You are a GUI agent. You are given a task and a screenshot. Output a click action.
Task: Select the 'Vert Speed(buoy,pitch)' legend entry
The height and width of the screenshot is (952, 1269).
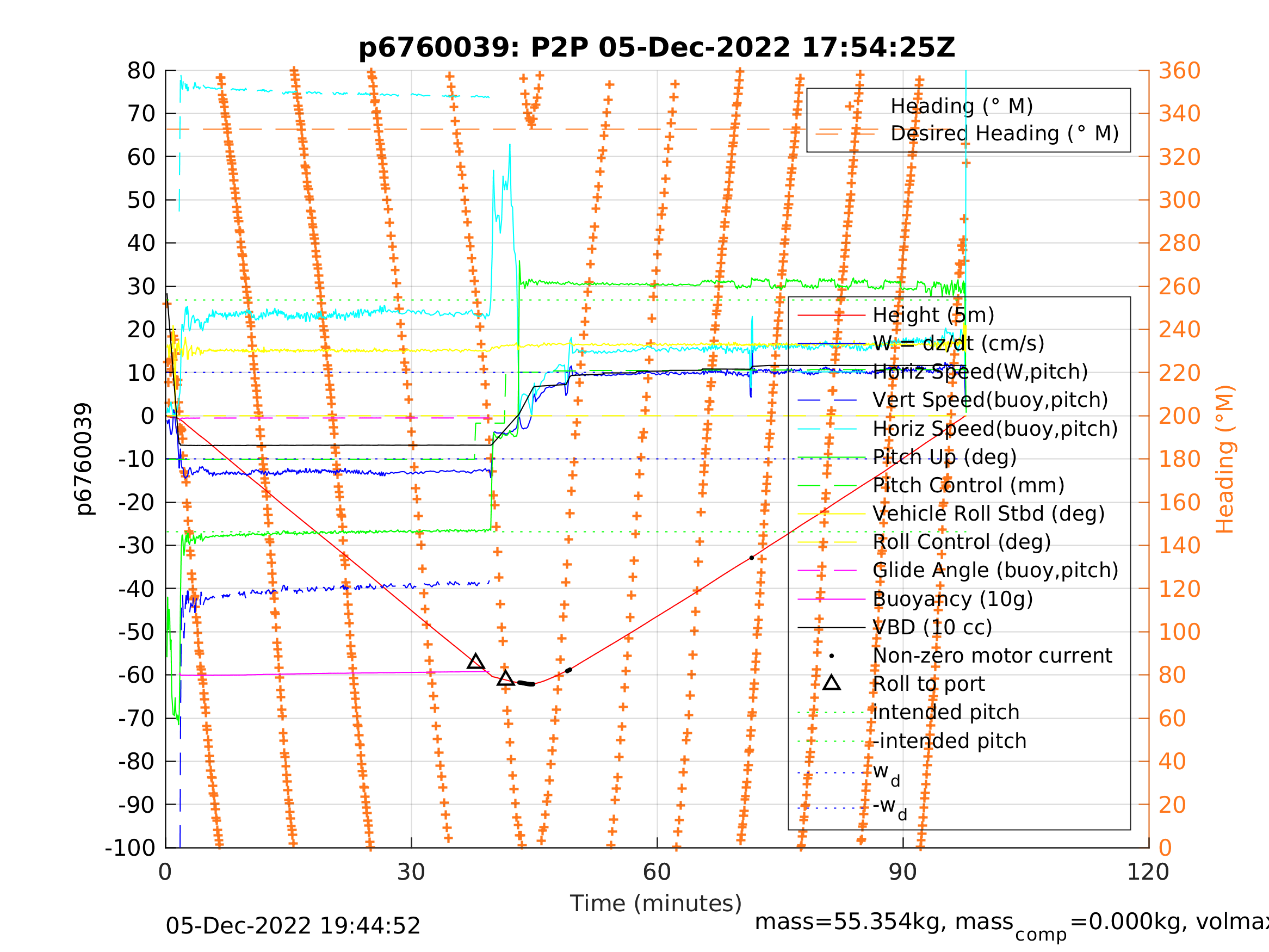tap(990, 400)
